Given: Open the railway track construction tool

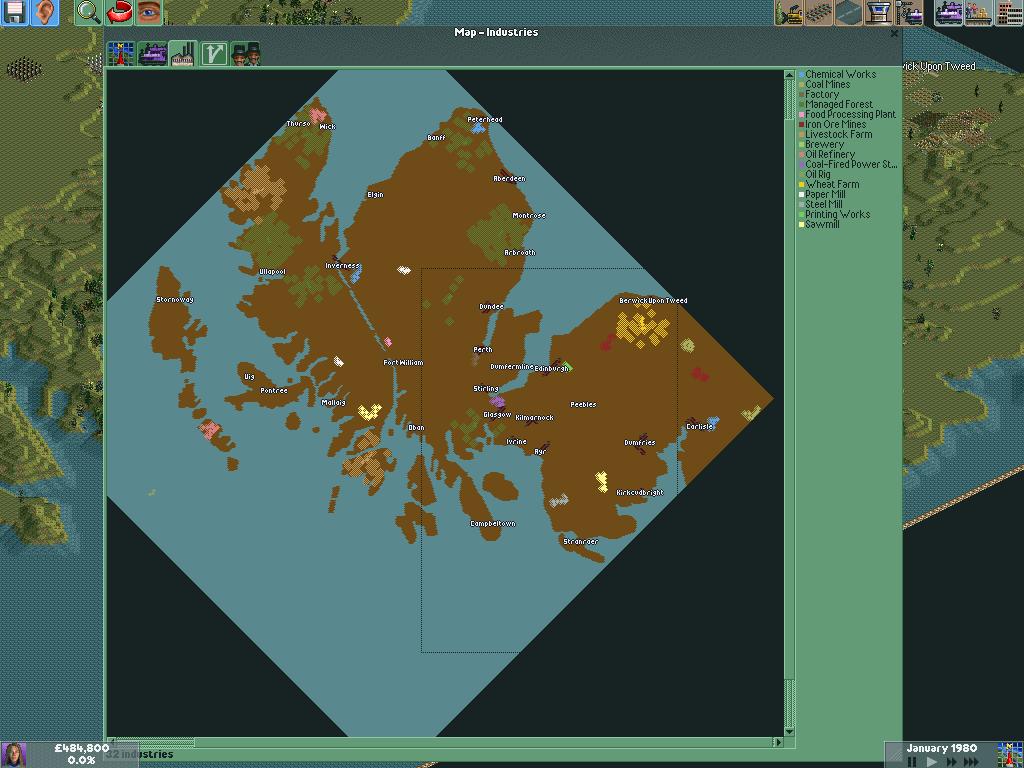Looking at the screenshot, I should pos(819,13).
